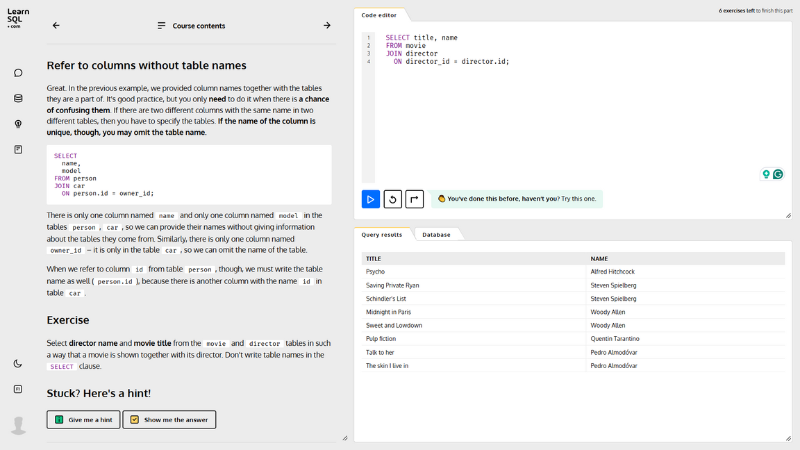Screen dimensions: 800x450
Task: Open the notes icon in the sidebar
Action: coord(18,149)
